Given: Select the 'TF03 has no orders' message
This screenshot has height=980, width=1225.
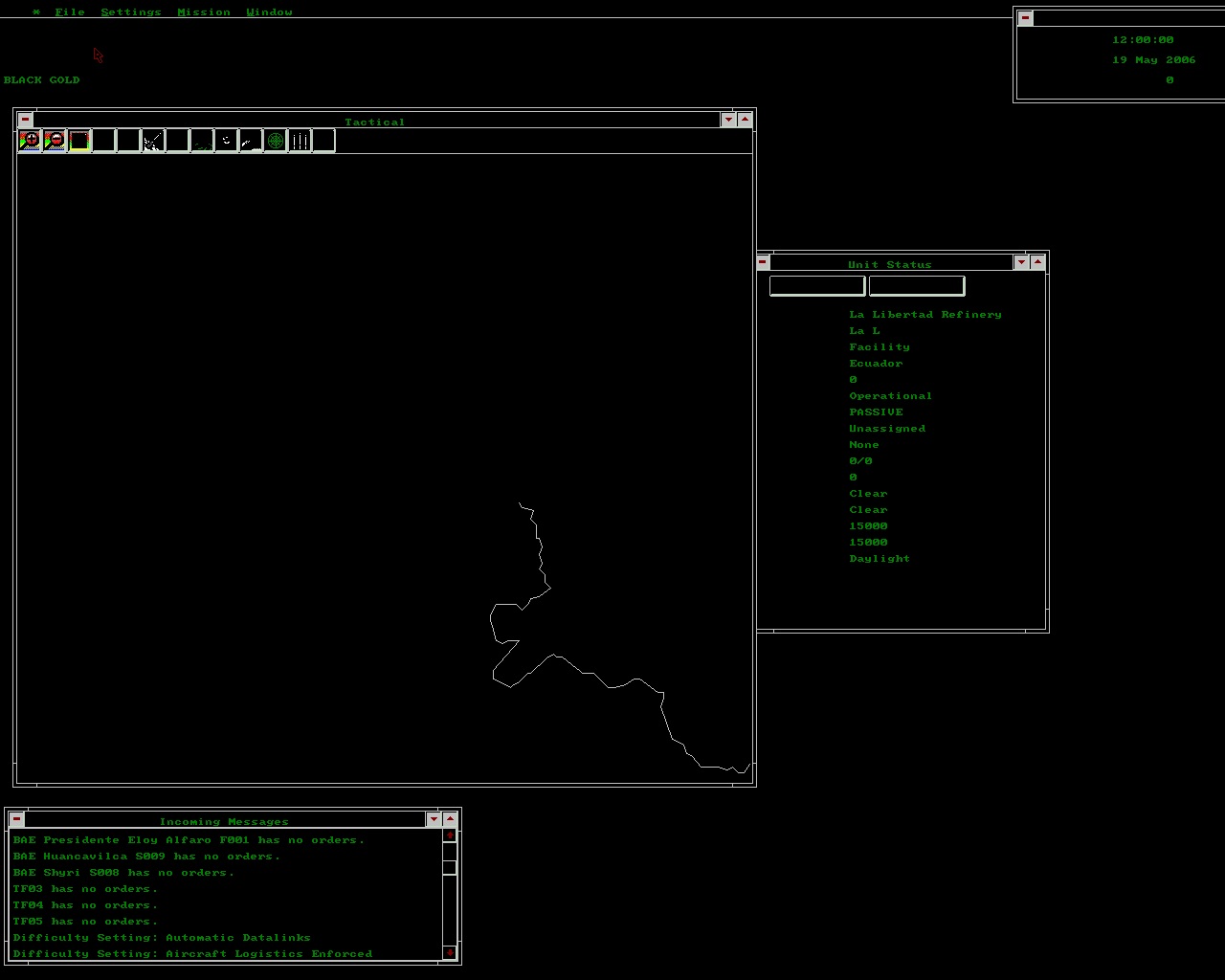Looking at the screenshot, I should [x=85, y=888].
